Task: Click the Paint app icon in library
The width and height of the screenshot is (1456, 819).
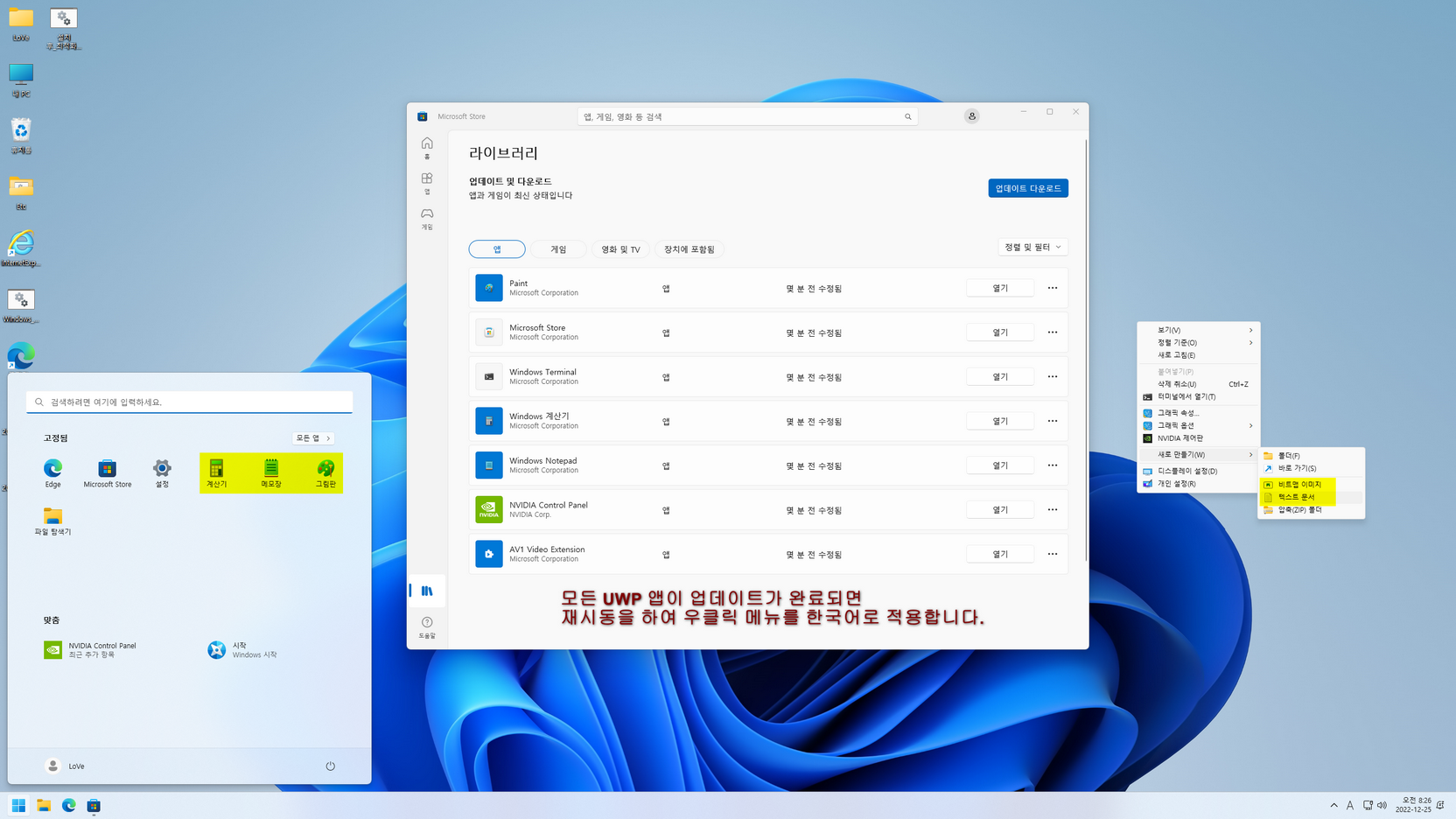Action: [x=489, y=288]
